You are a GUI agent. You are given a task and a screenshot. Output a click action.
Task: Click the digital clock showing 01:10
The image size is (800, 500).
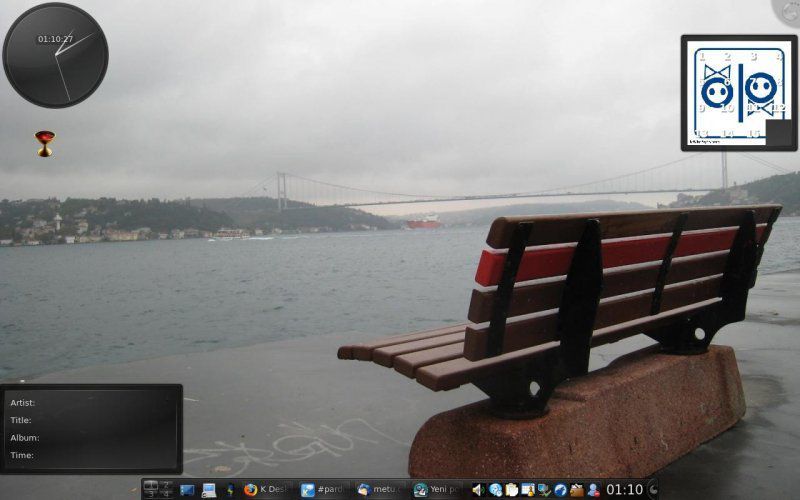coord(625,490)
